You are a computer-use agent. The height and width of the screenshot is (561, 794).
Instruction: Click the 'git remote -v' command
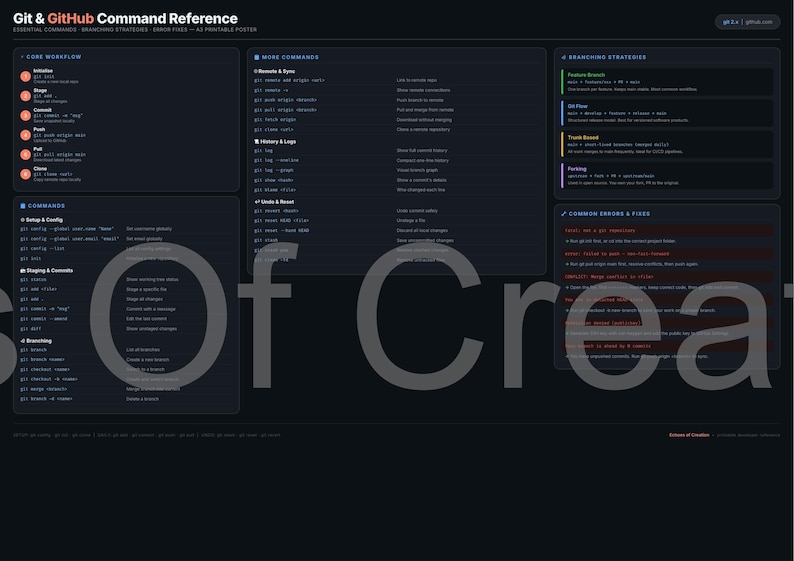pyautogui.click(x=271, y=90)
